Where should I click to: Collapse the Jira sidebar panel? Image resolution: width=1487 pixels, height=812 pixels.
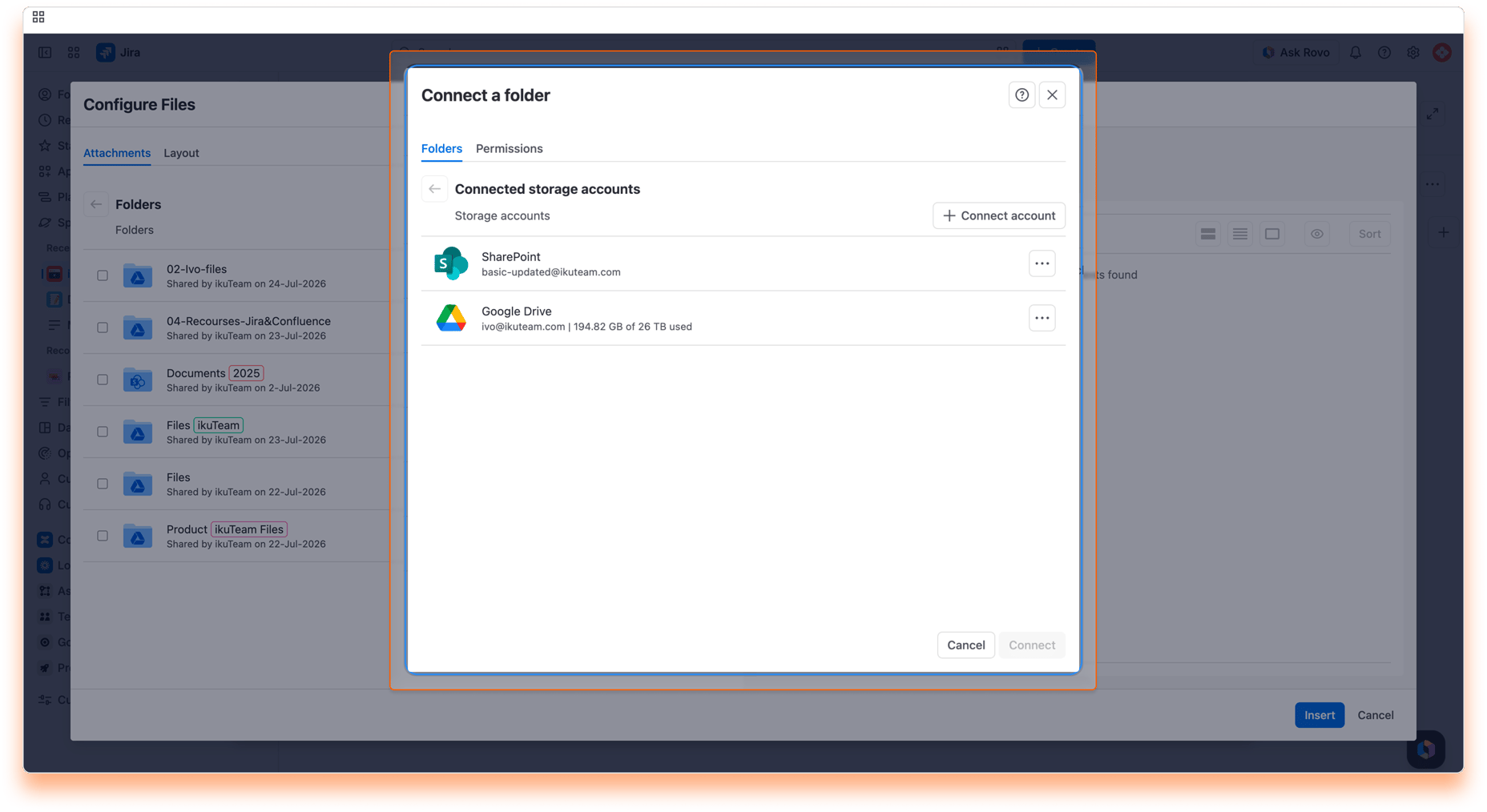[x=45, y=52]
